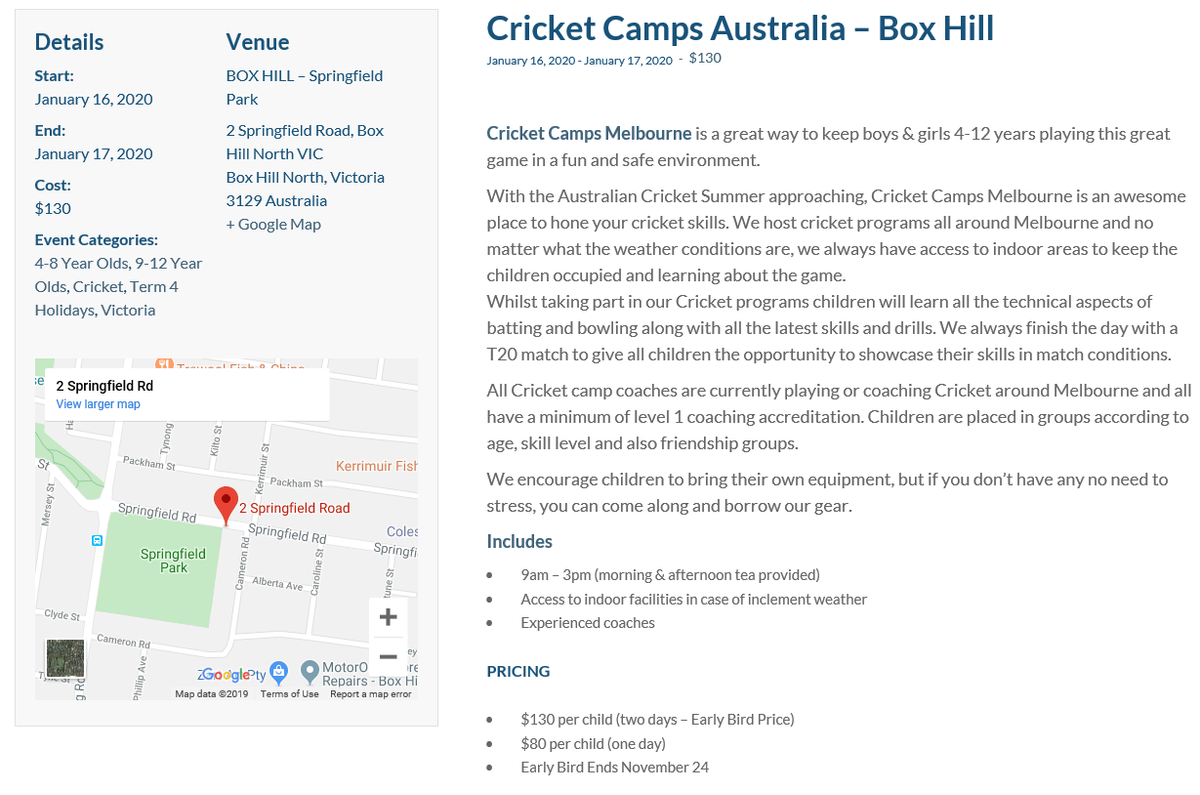Click the blue shopping bag map marker

click(x=280, y=670)
